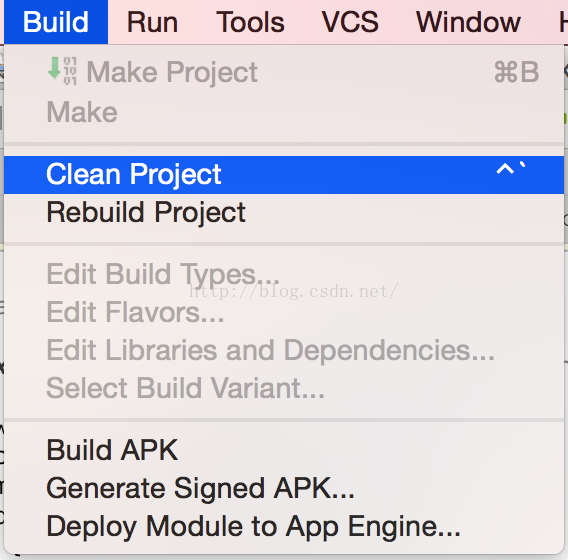Open the Run menu
Image resolution: width=568 pixels, height=560 pixels.
click(x=153, y=22)
